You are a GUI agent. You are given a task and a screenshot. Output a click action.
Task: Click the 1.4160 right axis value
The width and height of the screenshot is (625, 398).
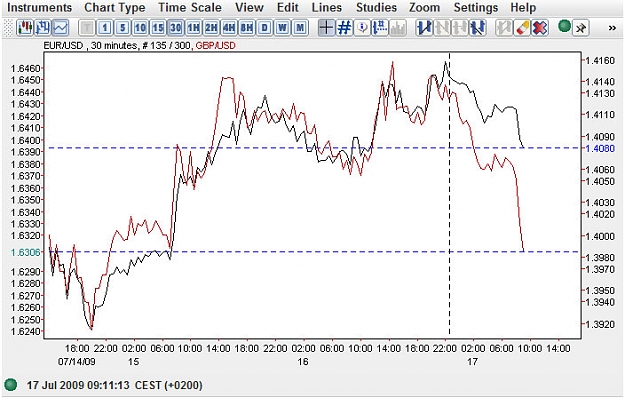600,61
